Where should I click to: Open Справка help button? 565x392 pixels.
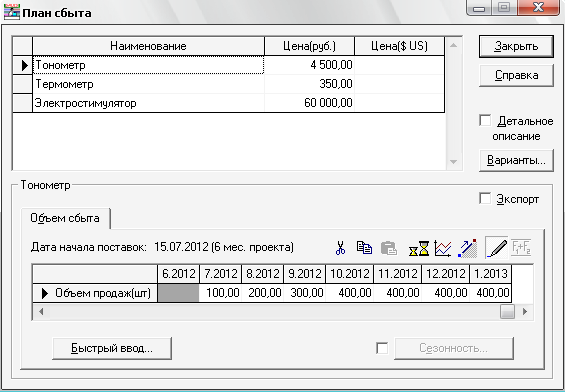(x=516, y=75)
